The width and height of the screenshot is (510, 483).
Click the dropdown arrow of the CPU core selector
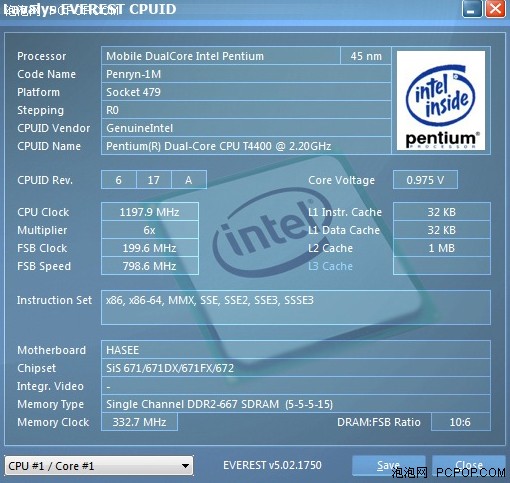(x=185, y=466)
